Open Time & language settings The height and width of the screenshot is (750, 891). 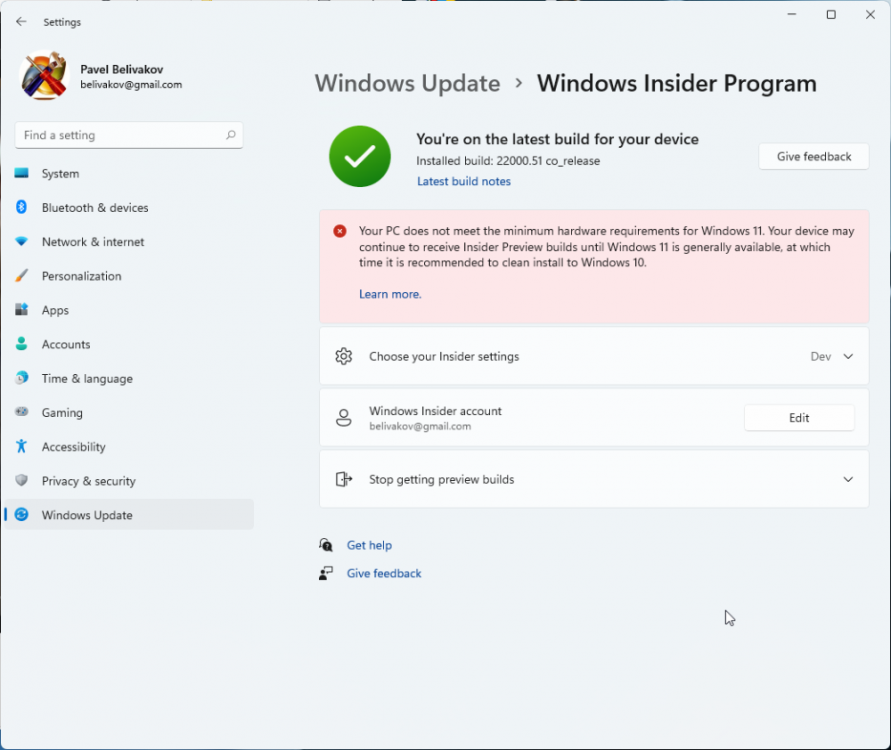click(129, 378)
